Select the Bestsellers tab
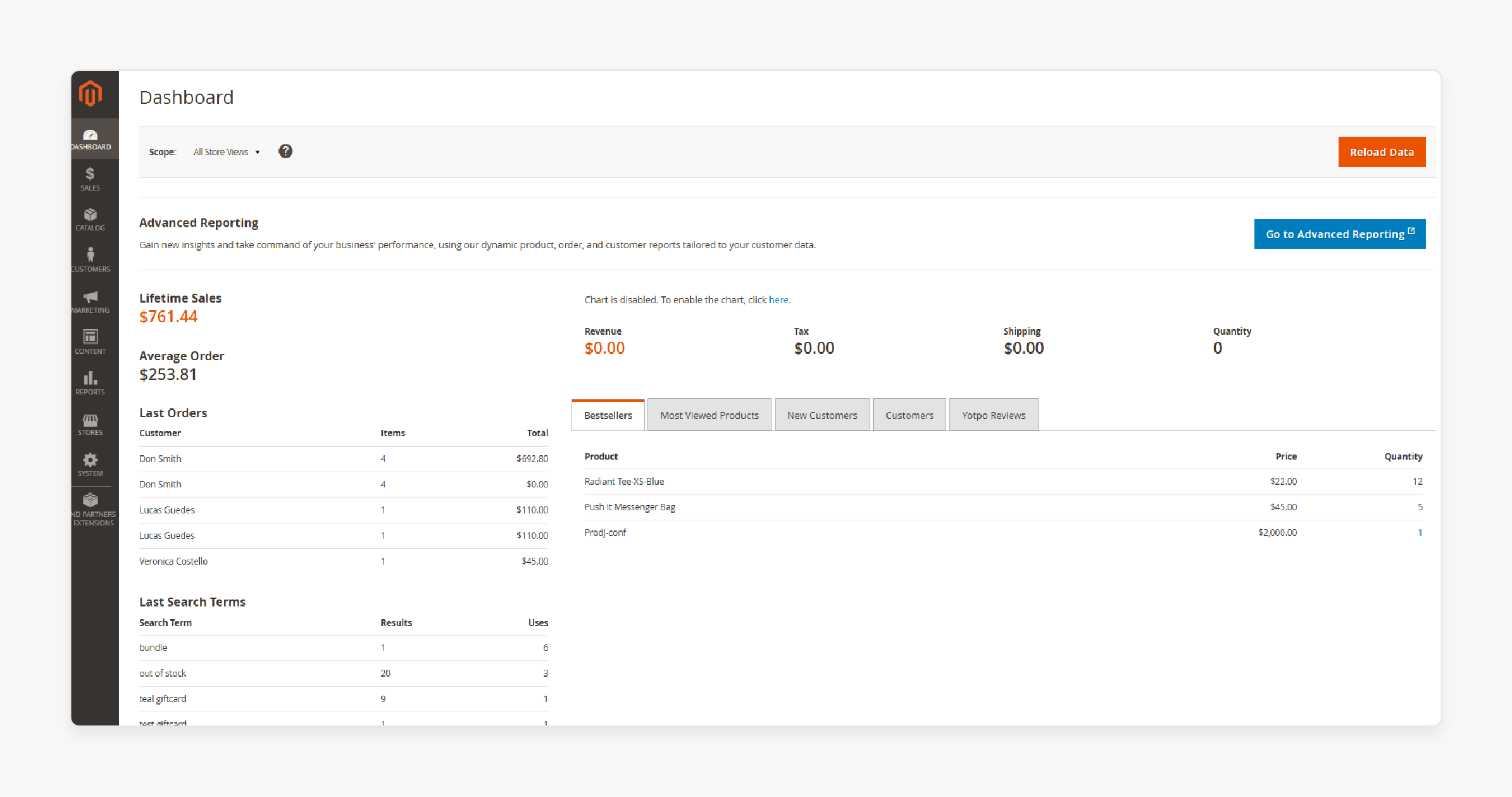The height and width of the screenshot is (797, 1512). point(608,415)
